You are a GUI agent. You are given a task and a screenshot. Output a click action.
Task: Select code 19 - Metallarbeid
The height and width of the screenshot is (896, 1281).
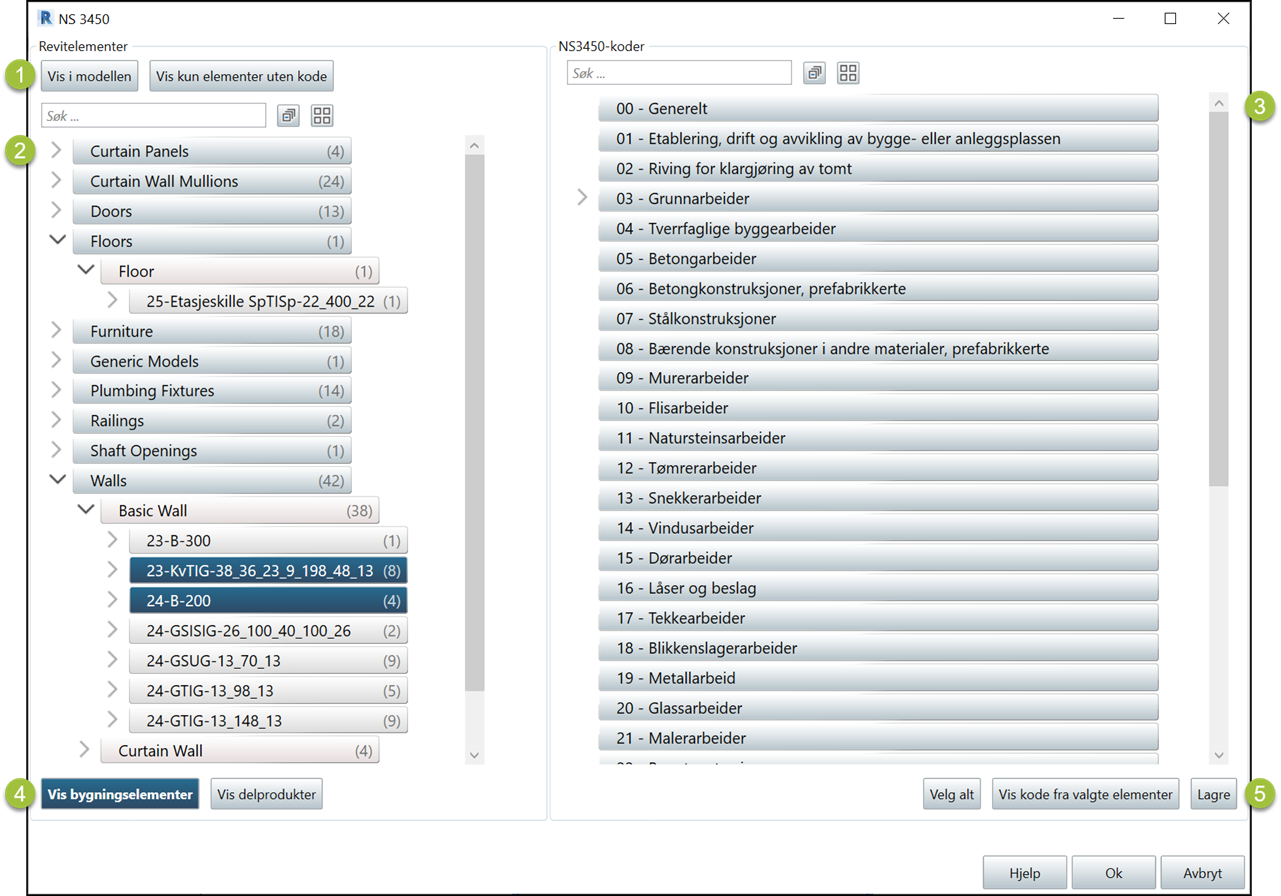(x=878, y=678)
